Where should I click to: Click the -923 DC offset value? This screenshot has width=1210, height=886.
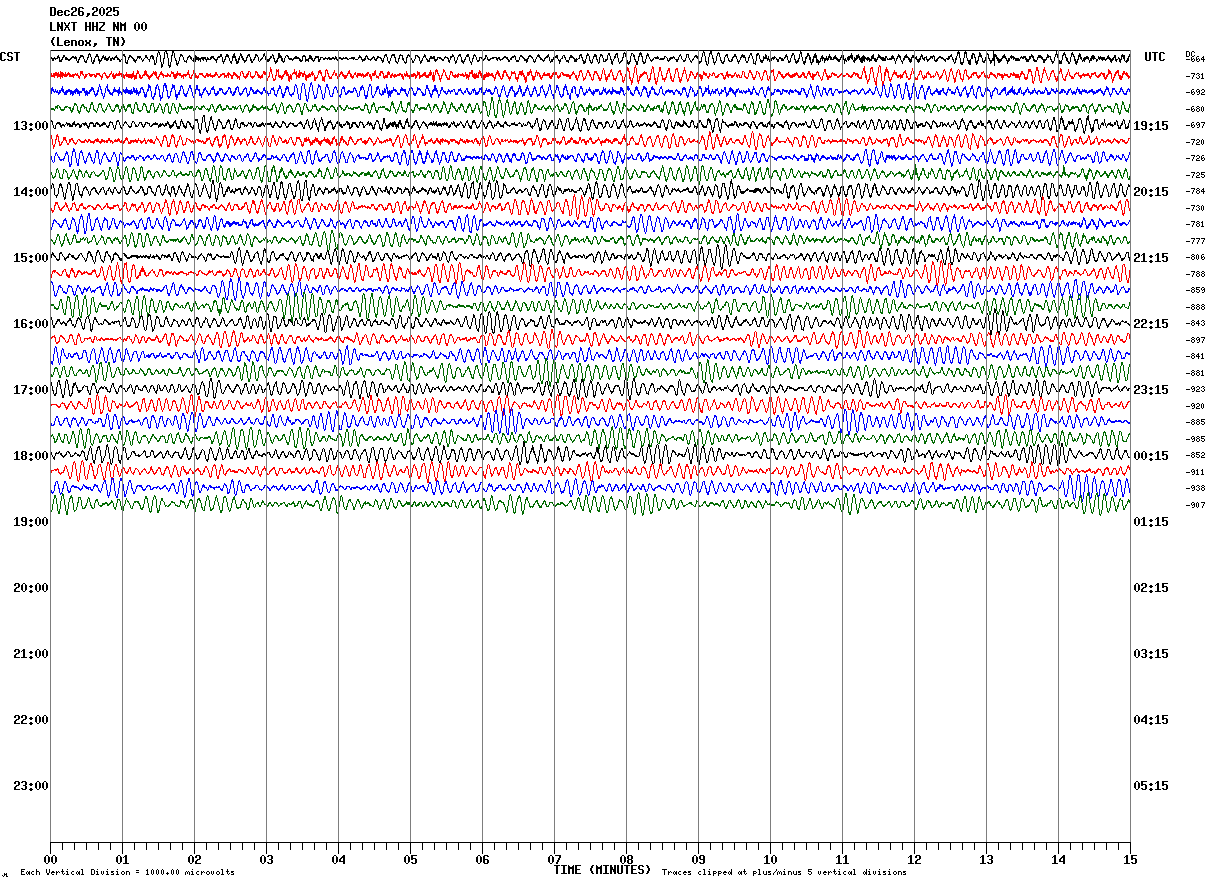click(x=1195, y=389)
